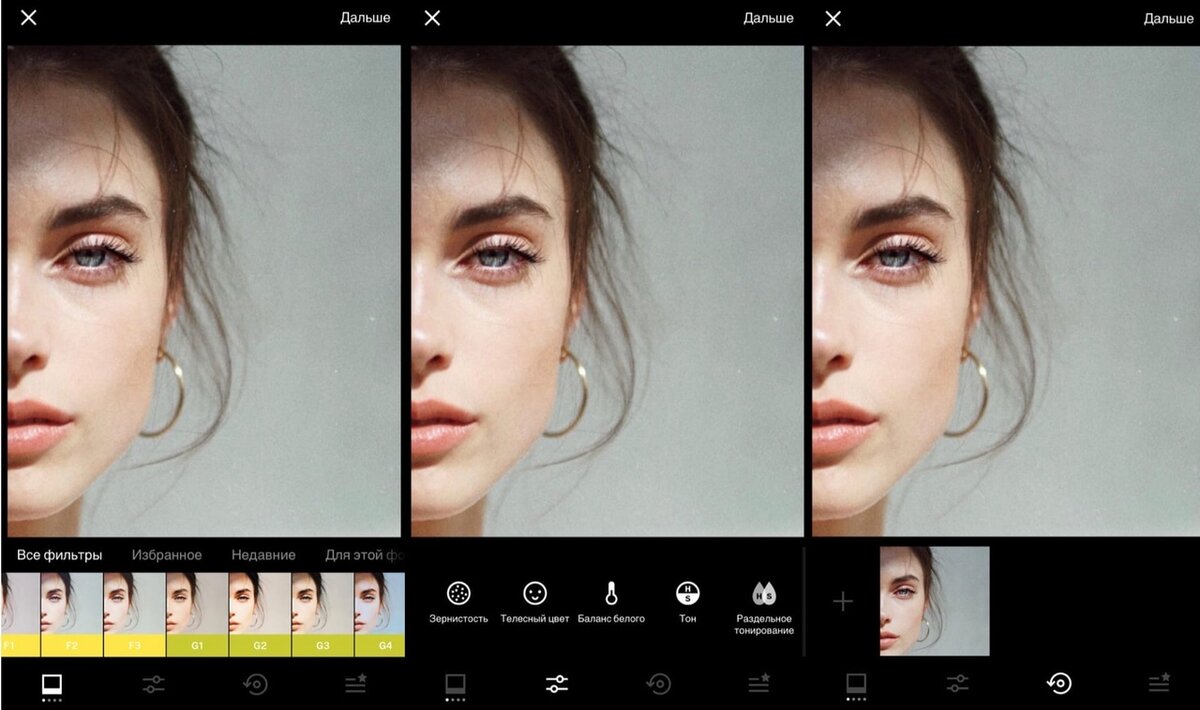The height and width of the screenshot is (710, 1200).
Task: Choose the Тон highlights-shadows tool
Action: [x=688, y=602]
